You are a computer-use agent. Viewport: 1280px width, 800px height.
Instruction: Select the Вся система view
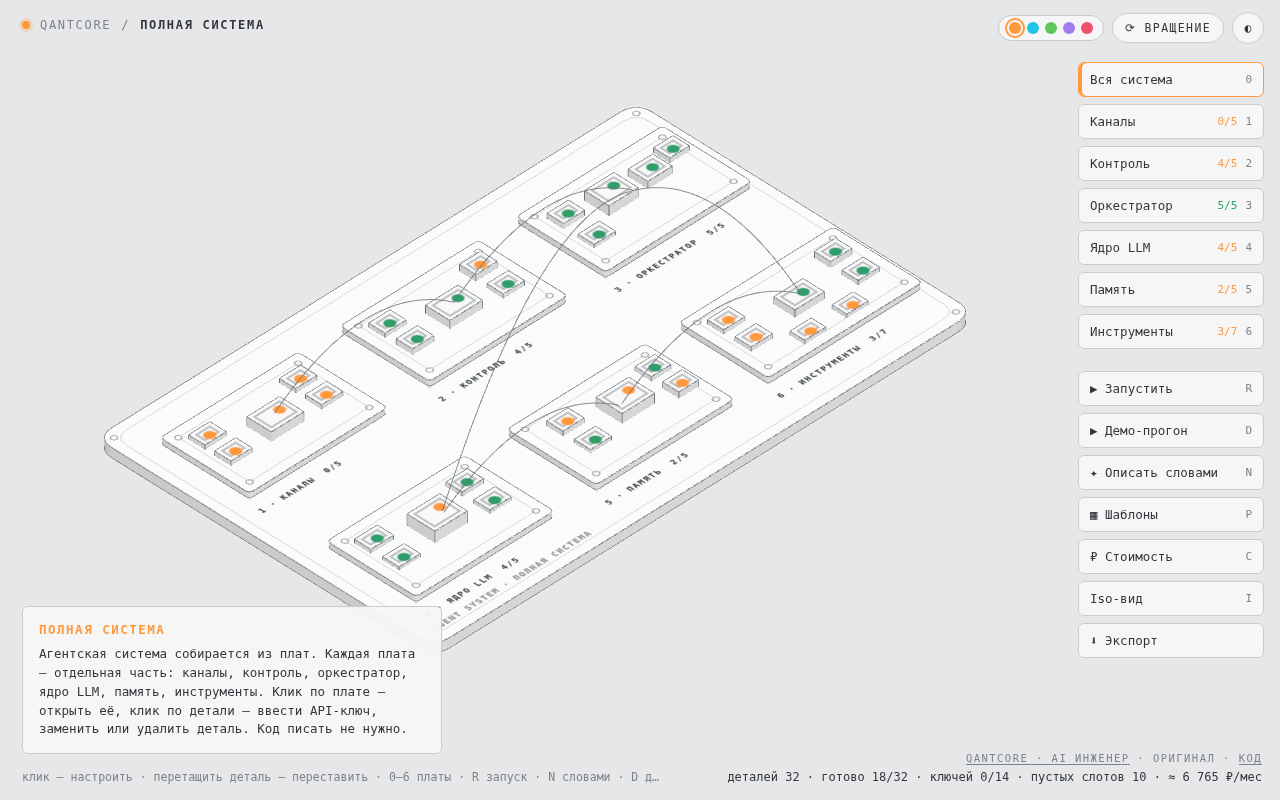click(x=1170, y=80)
